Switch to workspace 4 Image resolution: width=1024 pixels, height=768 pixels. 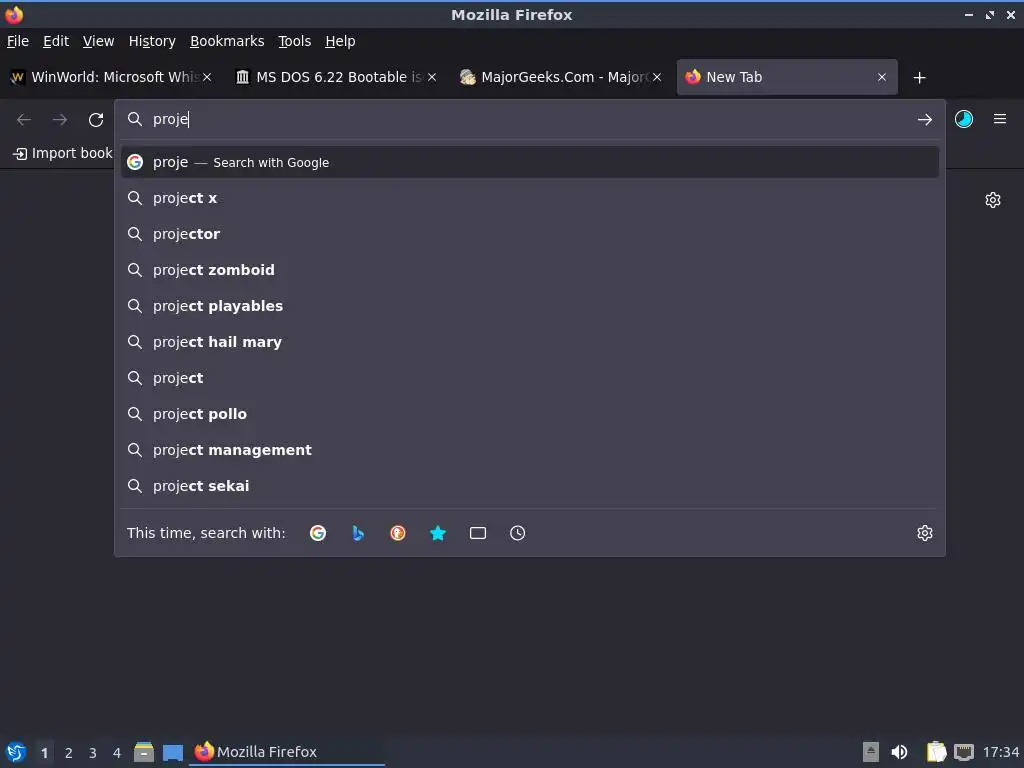[x=117, y=753]
